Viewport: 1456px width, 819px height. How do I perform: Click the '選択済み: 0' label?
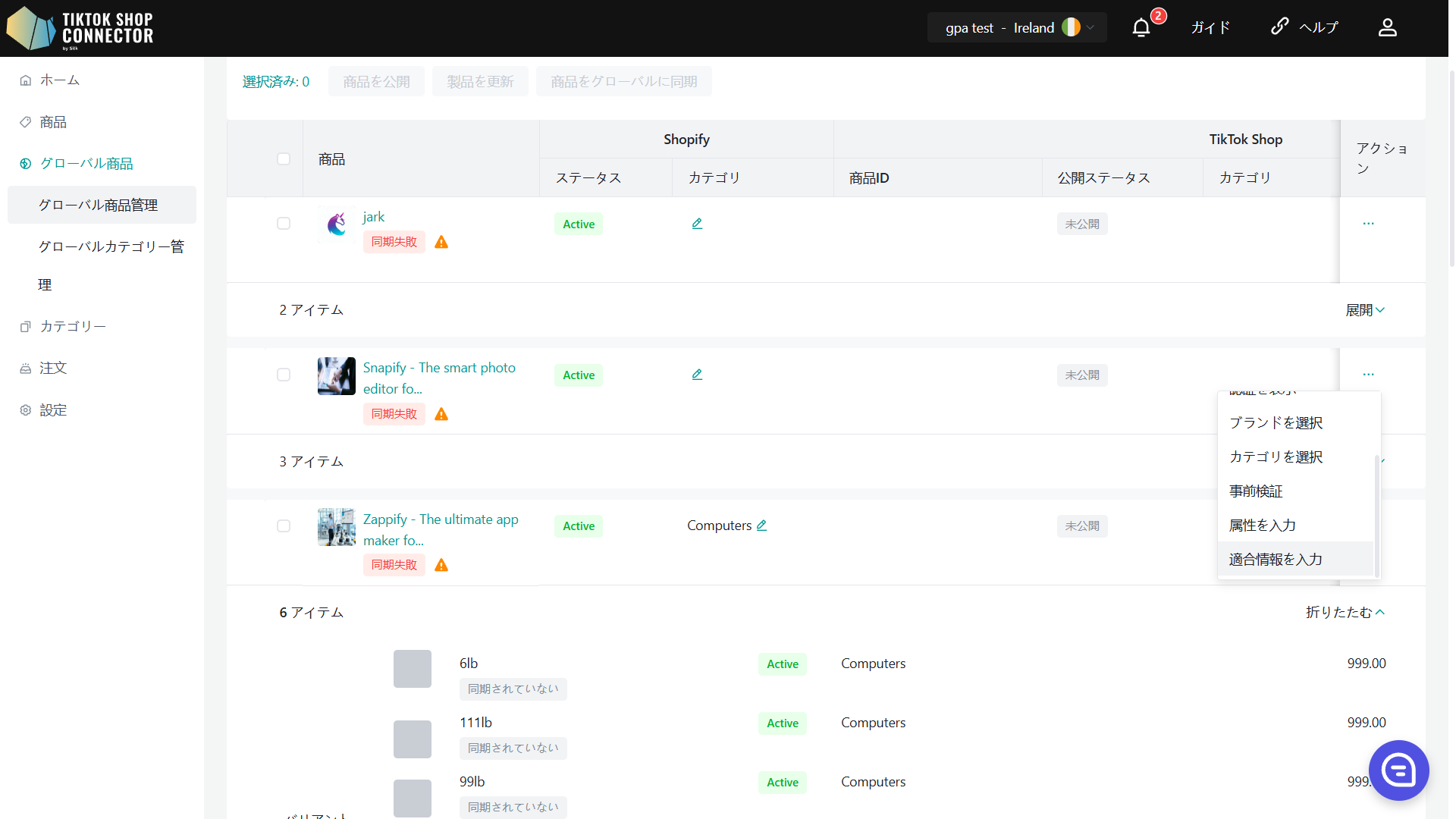pos(276,82)
